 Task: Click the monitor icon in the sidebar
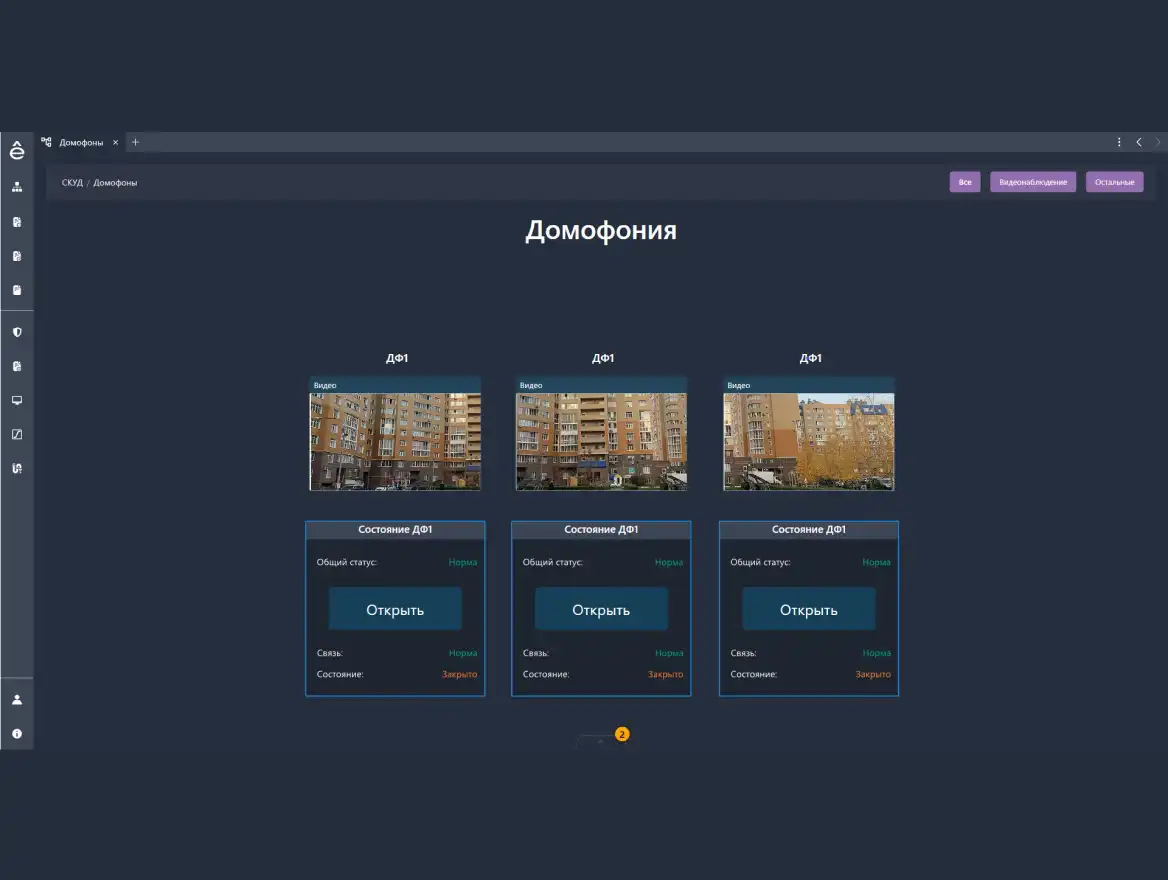pyautogui.click(x=16, y=400)
